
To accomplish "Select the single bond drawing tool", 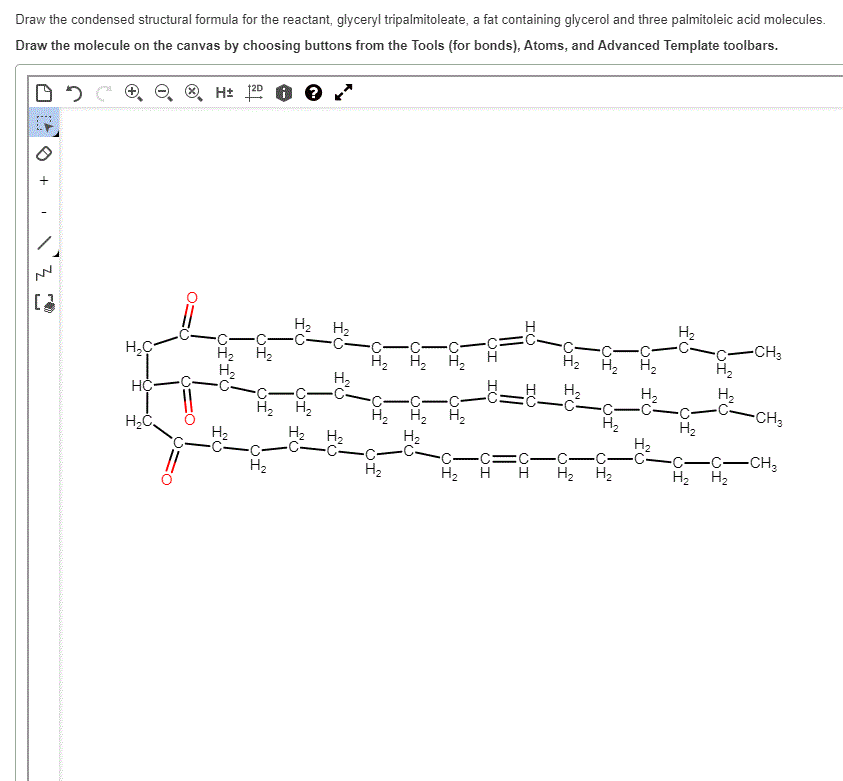I will 44,243.
